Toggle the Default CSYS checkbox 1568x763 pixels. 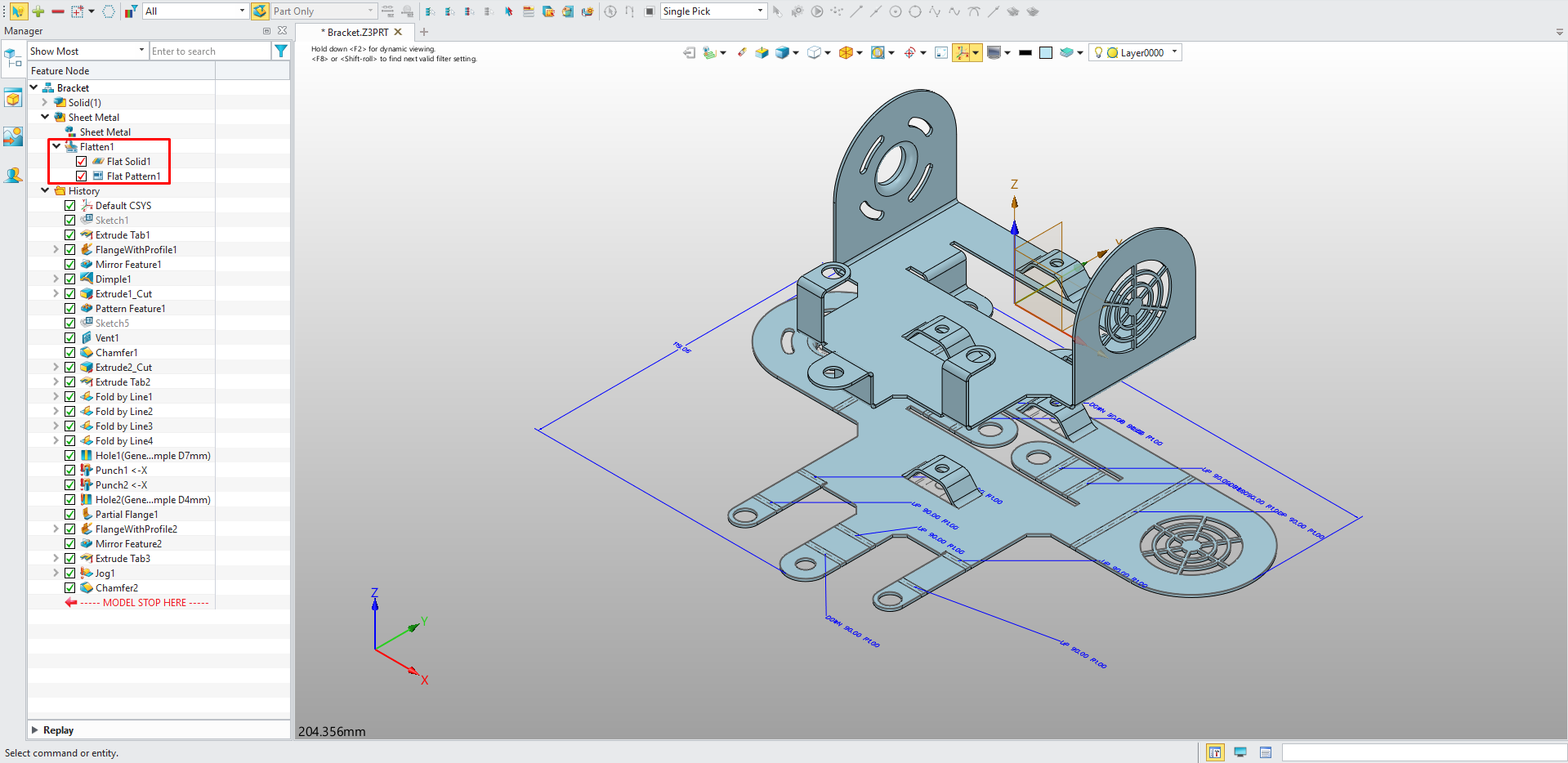[x=70, y=206]
